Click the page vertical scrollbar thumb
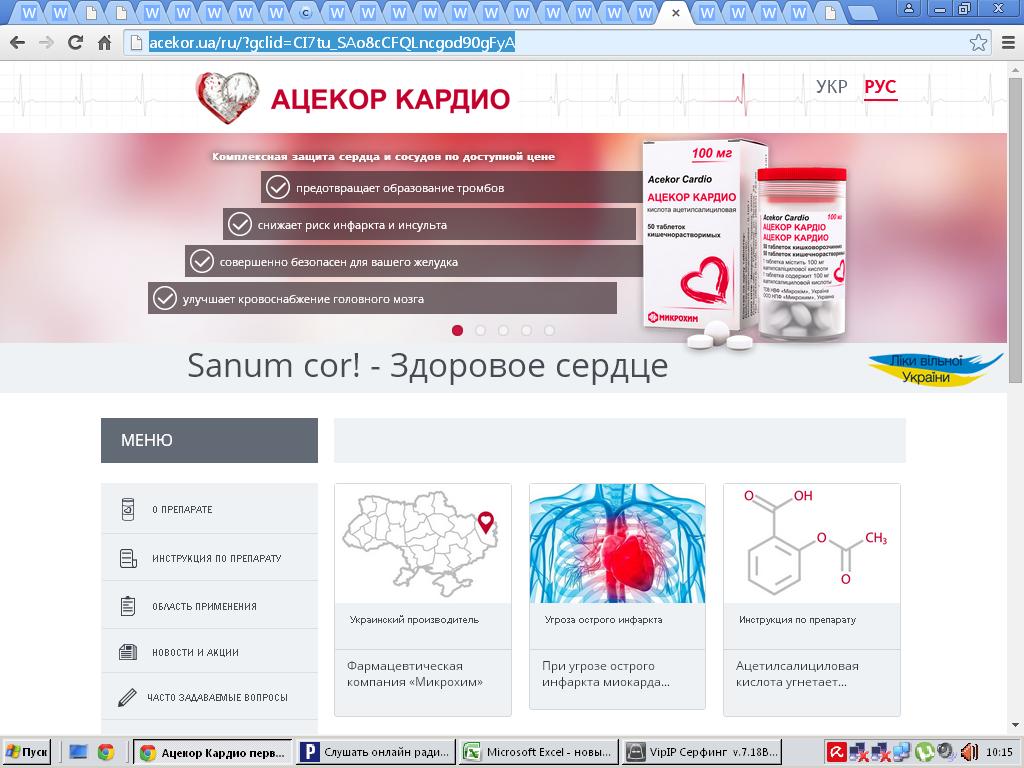Viewport: 1024px width, 768px height. click(x=1016, y=229)
